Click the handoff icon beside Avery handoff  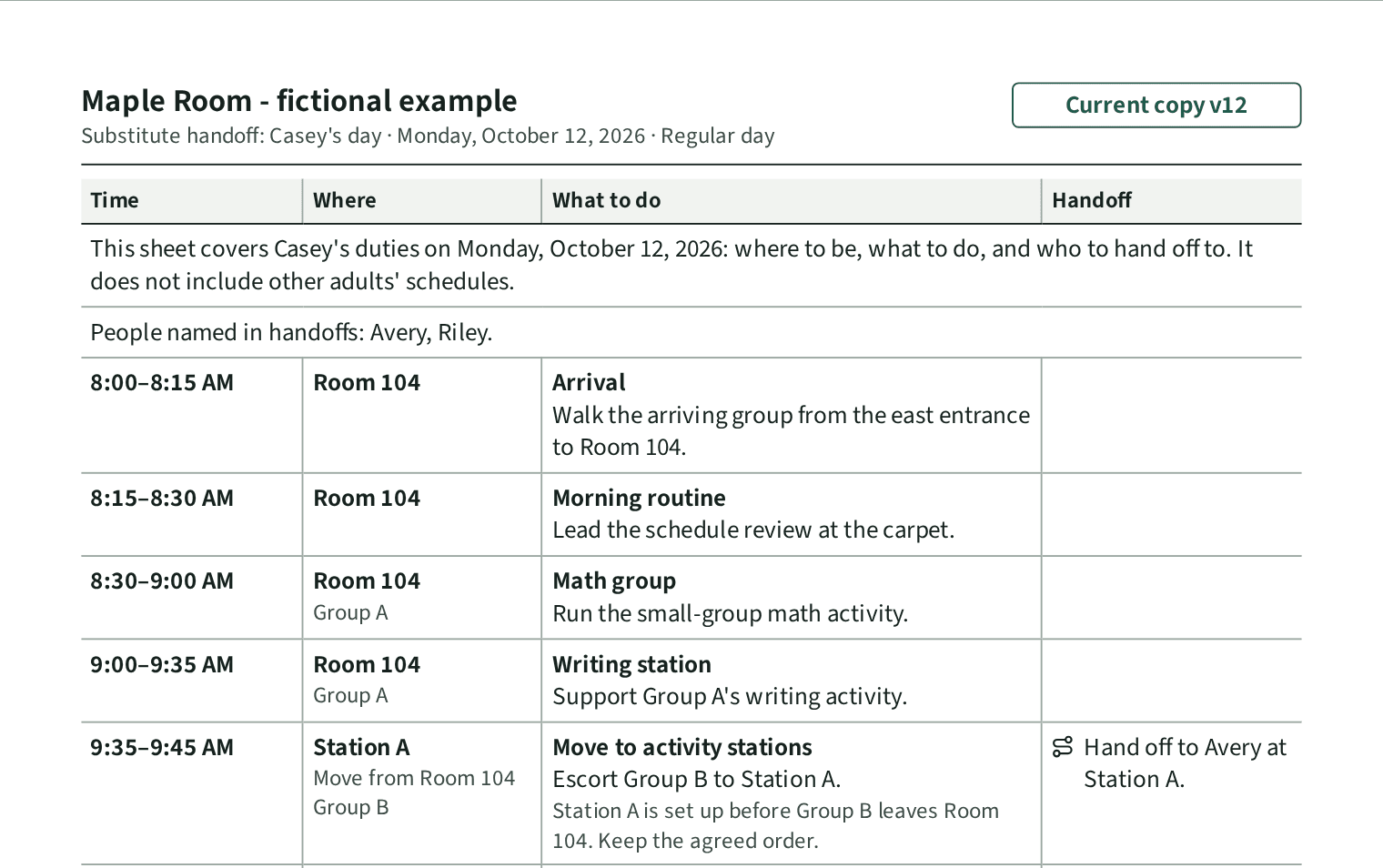[1063, 747]
